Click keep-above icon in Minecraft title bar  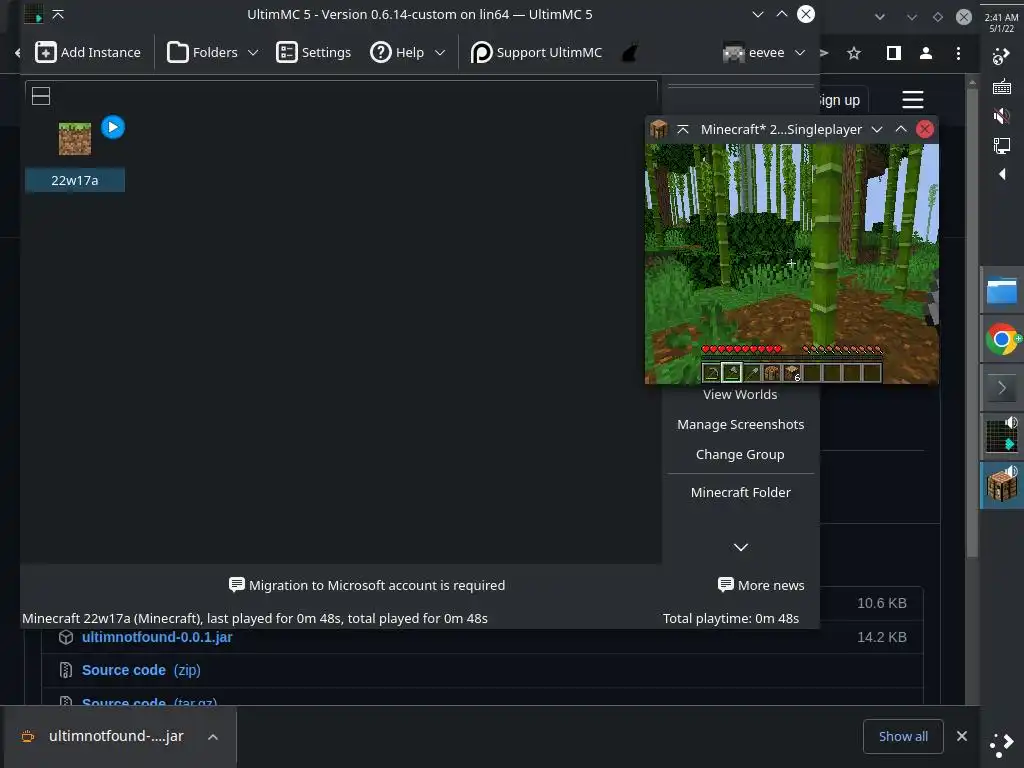click(682, 129)
